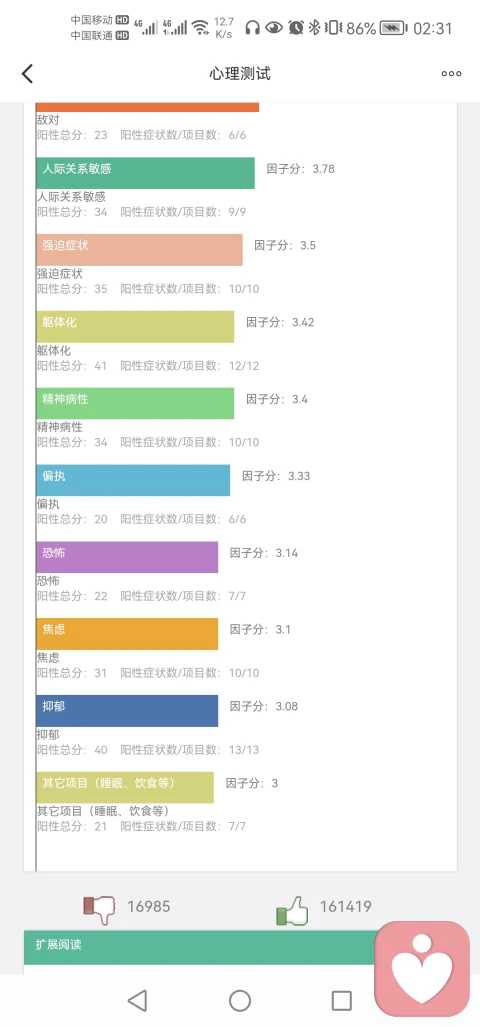480x1027 pixels.
Task: Tap the Android home circle button
Action: 240,1000
